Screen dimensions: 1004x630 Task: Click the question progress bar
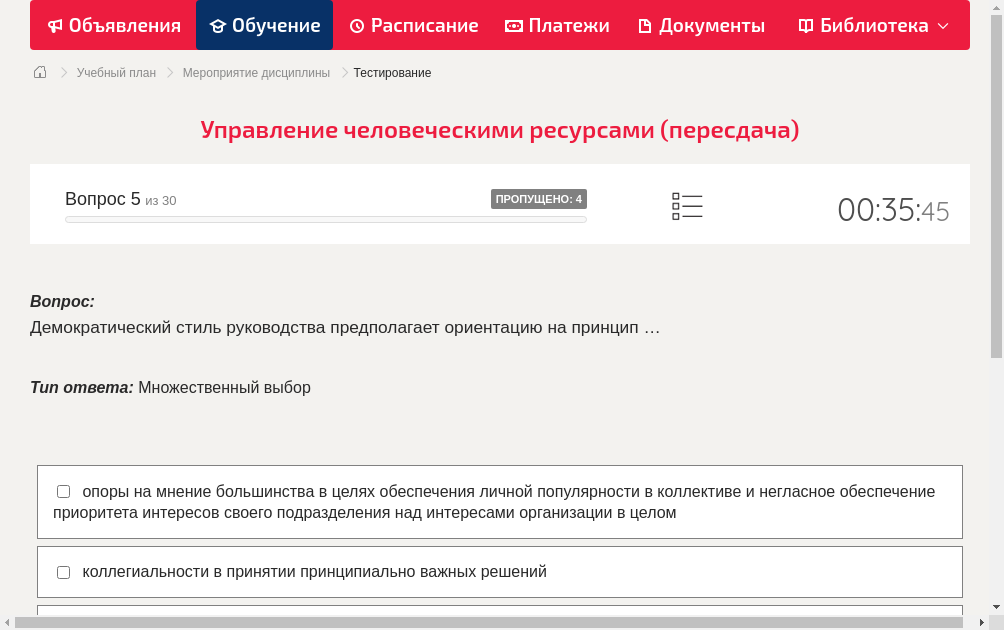pos(325,219)
